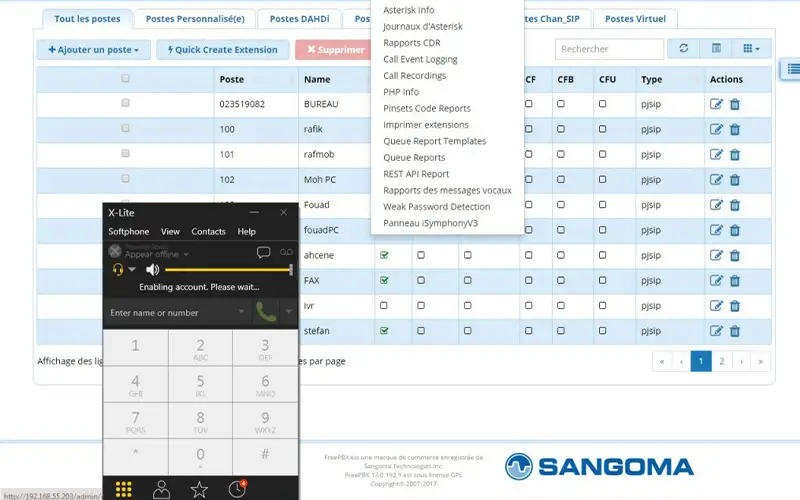The image size is (800, 500).
Task: Mute the X-Lite speaker icon
Action: [x=152, y=270]
